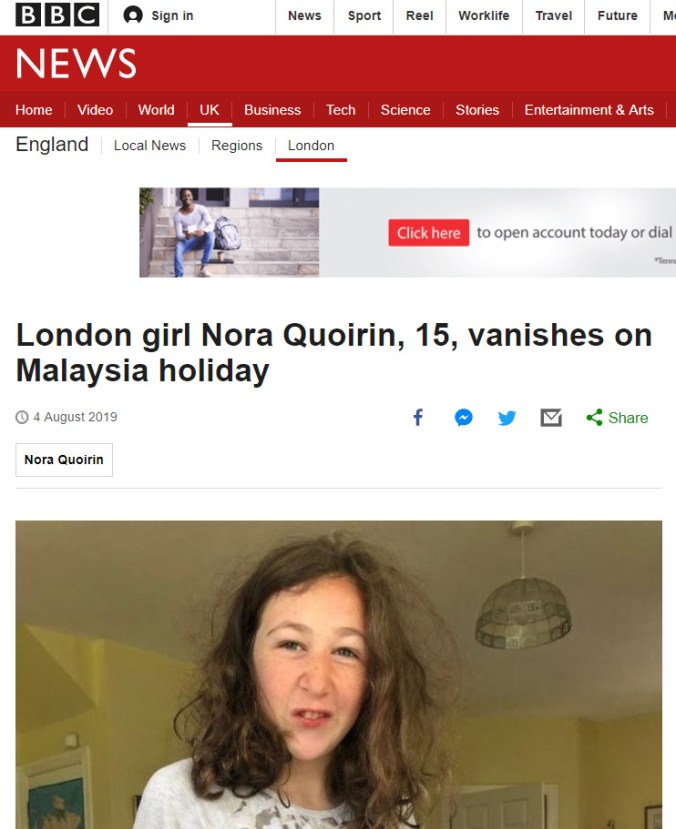Email this article envelope icon
Viewport: 676px width, 829px height.
(551, 418)
